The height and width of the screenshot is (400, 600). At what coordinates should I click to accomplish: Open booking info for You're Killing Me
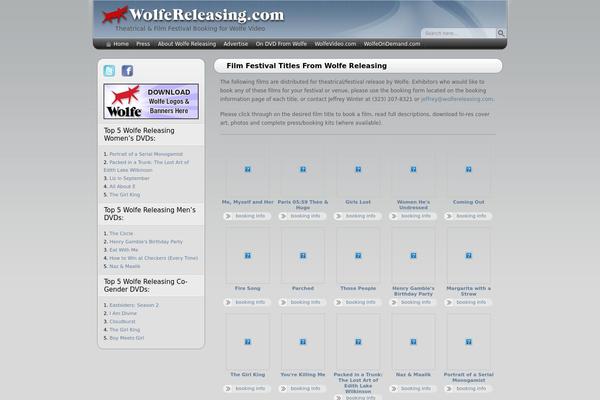pos(303,389)
